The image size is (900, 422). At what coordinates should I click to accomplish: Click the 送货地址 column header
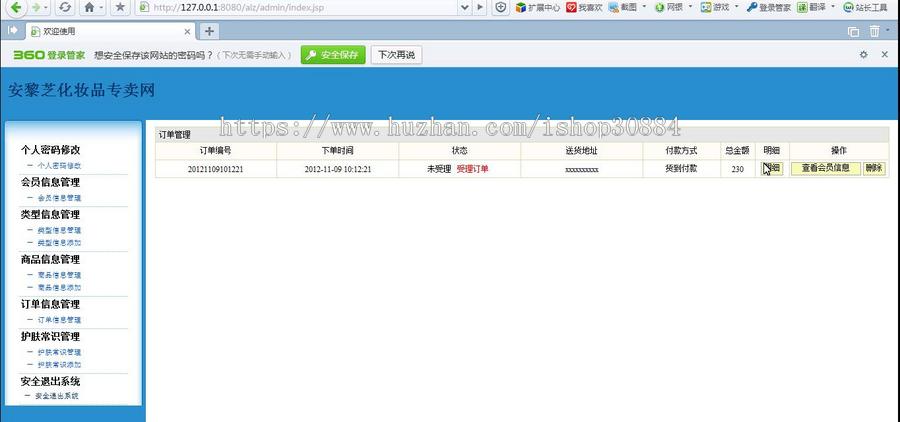tap(581, 150)
